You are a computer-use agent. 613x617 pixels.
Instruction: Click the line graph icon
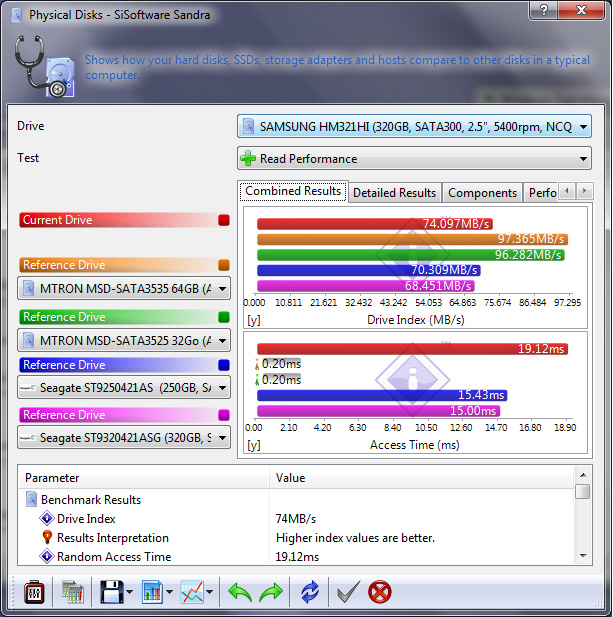(x=192, y=592)
